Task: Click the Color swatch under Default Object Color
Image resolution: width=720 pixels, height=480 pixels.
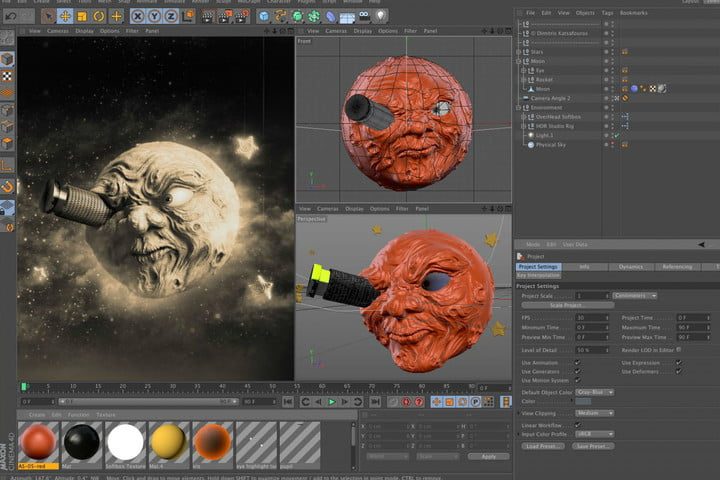Action: [x=583, y=401]
